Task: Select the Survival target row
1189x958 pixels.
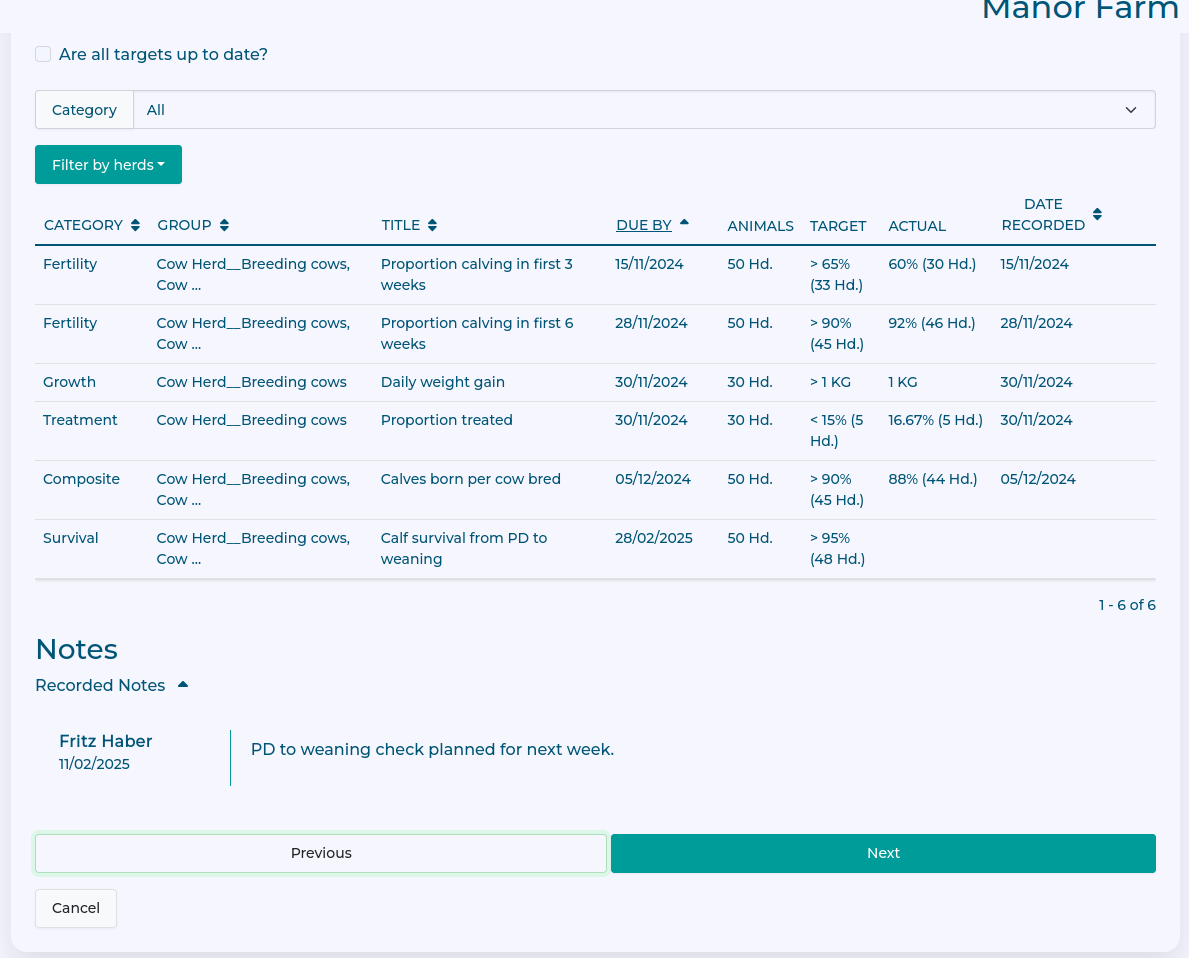Action: (x=71, y=538)
